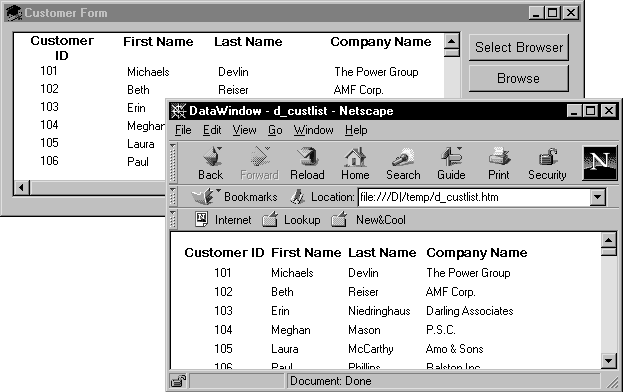
Task: Print the page using Print icon
Action: (x=499, y=163)
